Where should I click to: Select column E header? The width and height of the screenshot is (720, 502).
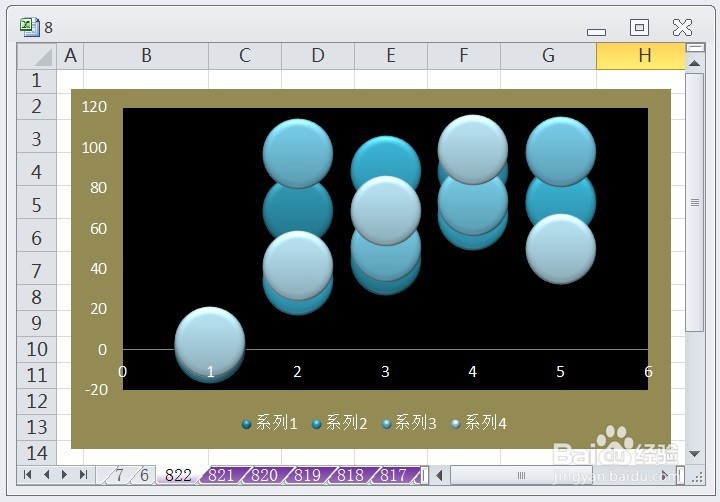(391, 56)
